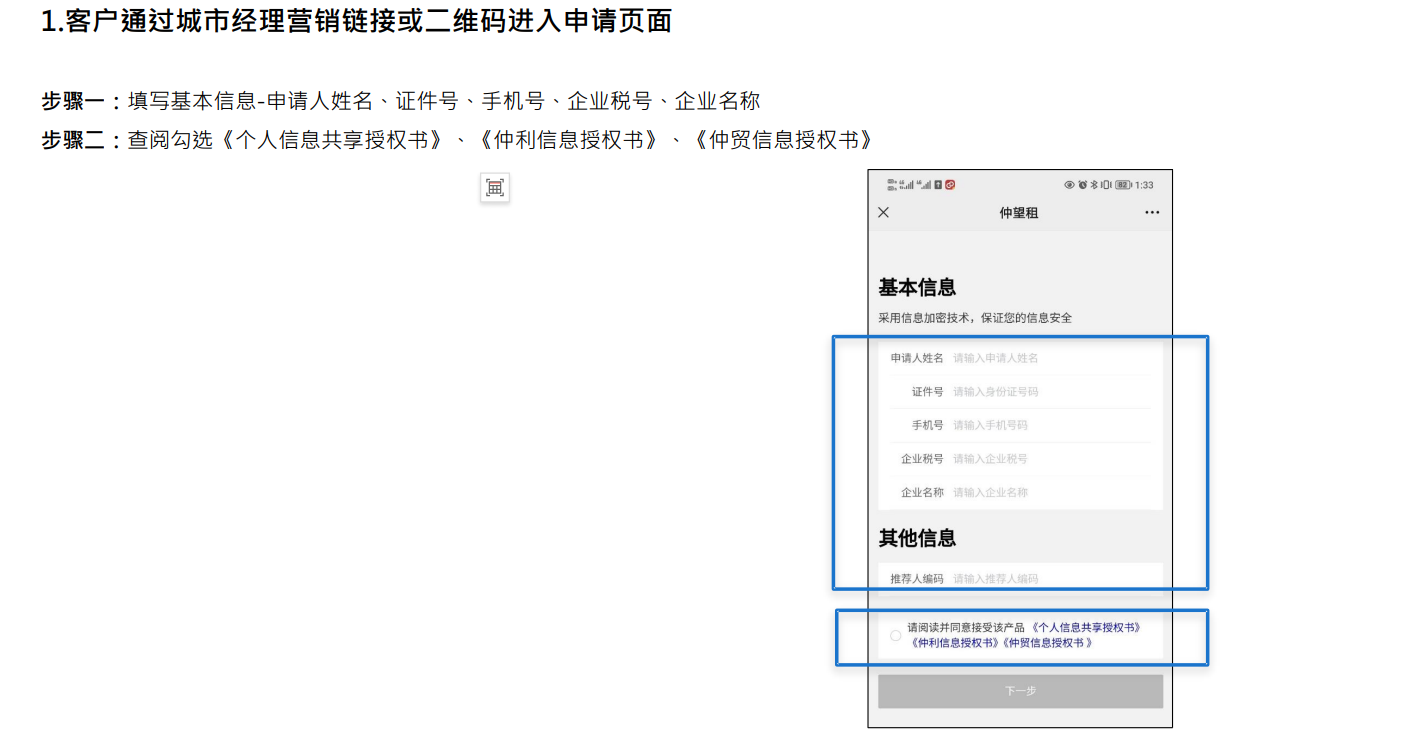This screenshot has width=1405, height=744.
Task: Click the 申请人姓名 input field
Action: coord(1050,358)
